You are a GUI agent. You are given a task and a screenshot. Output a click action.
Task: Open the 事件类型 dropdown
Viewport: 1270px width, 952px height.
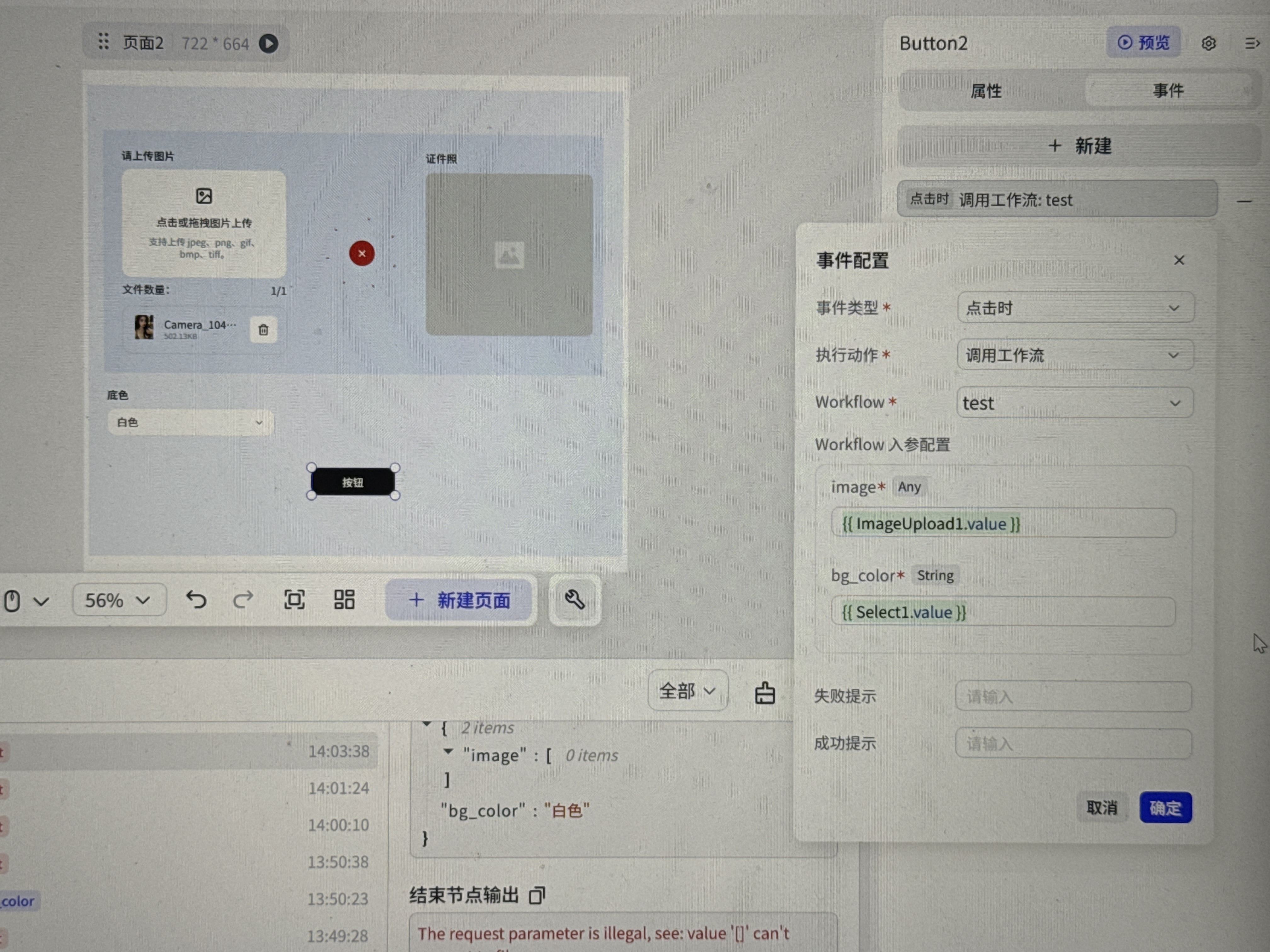click(x=1075, y=308)
